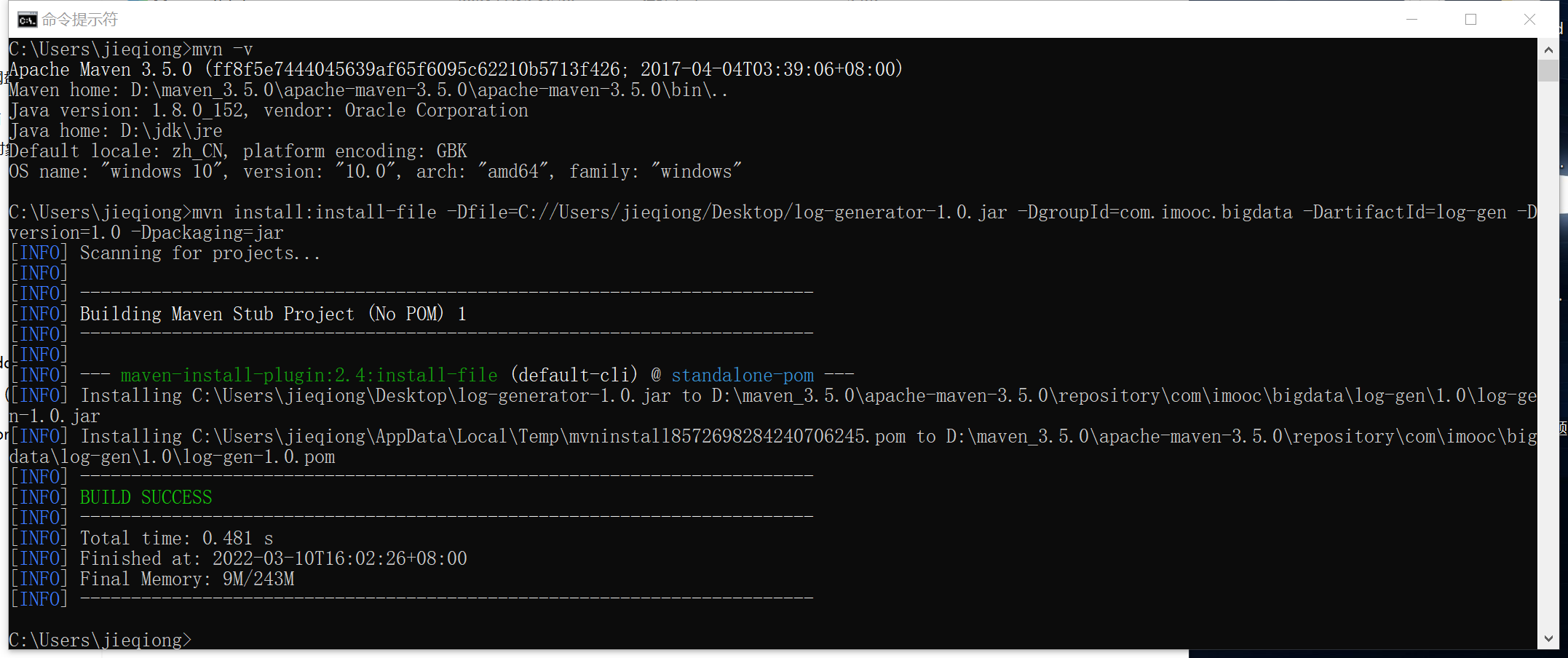1568x658 pixels.
Task: Maximize the command prompt window
Action: click(1470, 20)
